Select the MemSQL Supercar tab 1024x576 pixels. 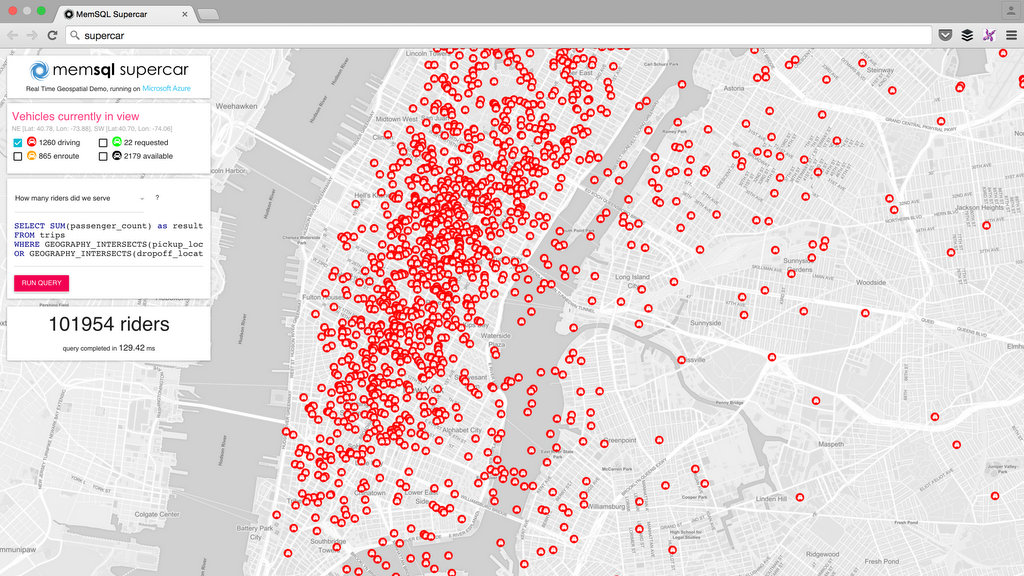[124, 14]
